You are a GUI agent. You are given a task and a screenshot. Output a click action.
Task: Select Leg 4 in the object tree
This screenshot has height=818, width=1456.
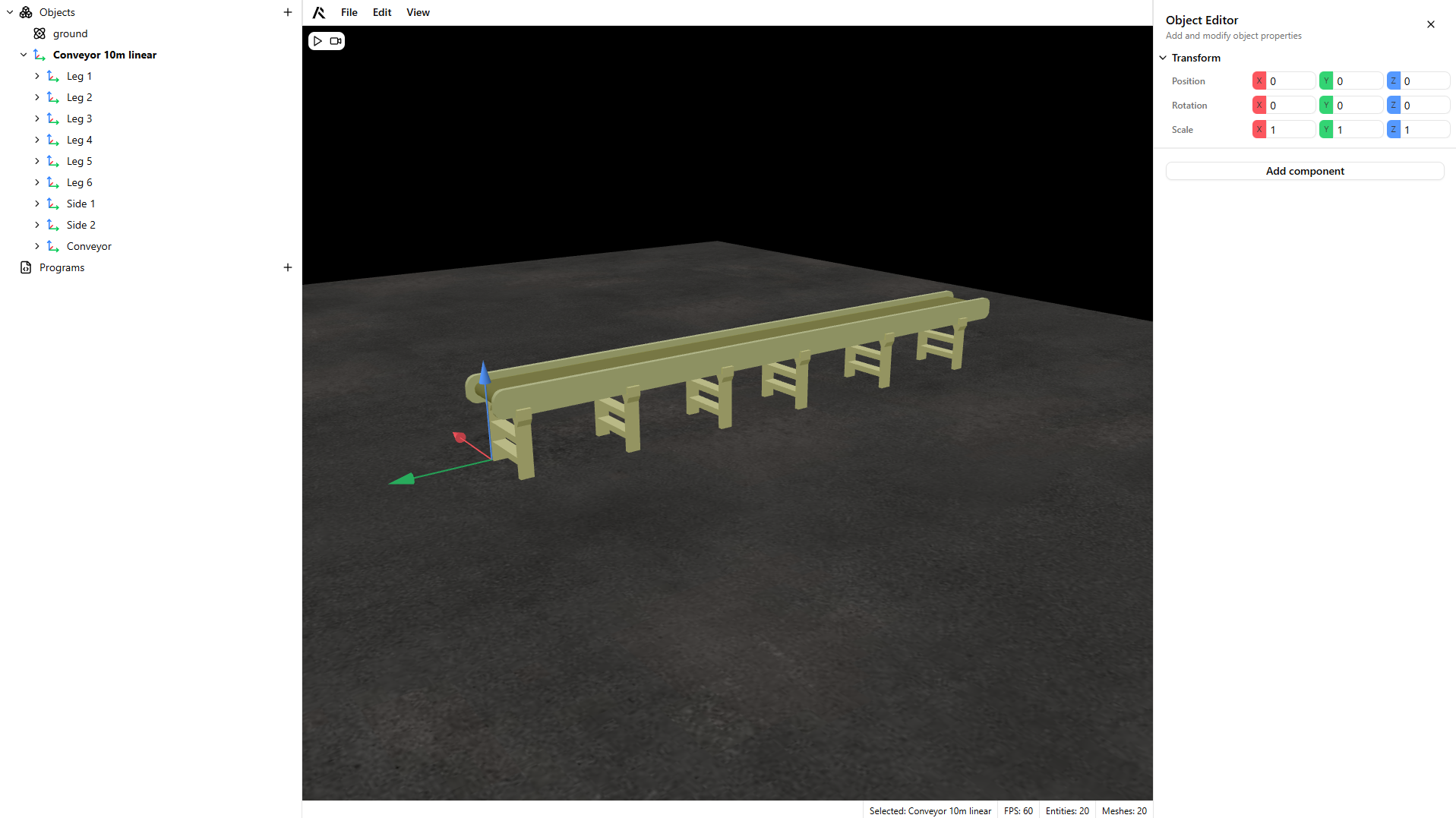pyautogui.click(x=79, y=140)
